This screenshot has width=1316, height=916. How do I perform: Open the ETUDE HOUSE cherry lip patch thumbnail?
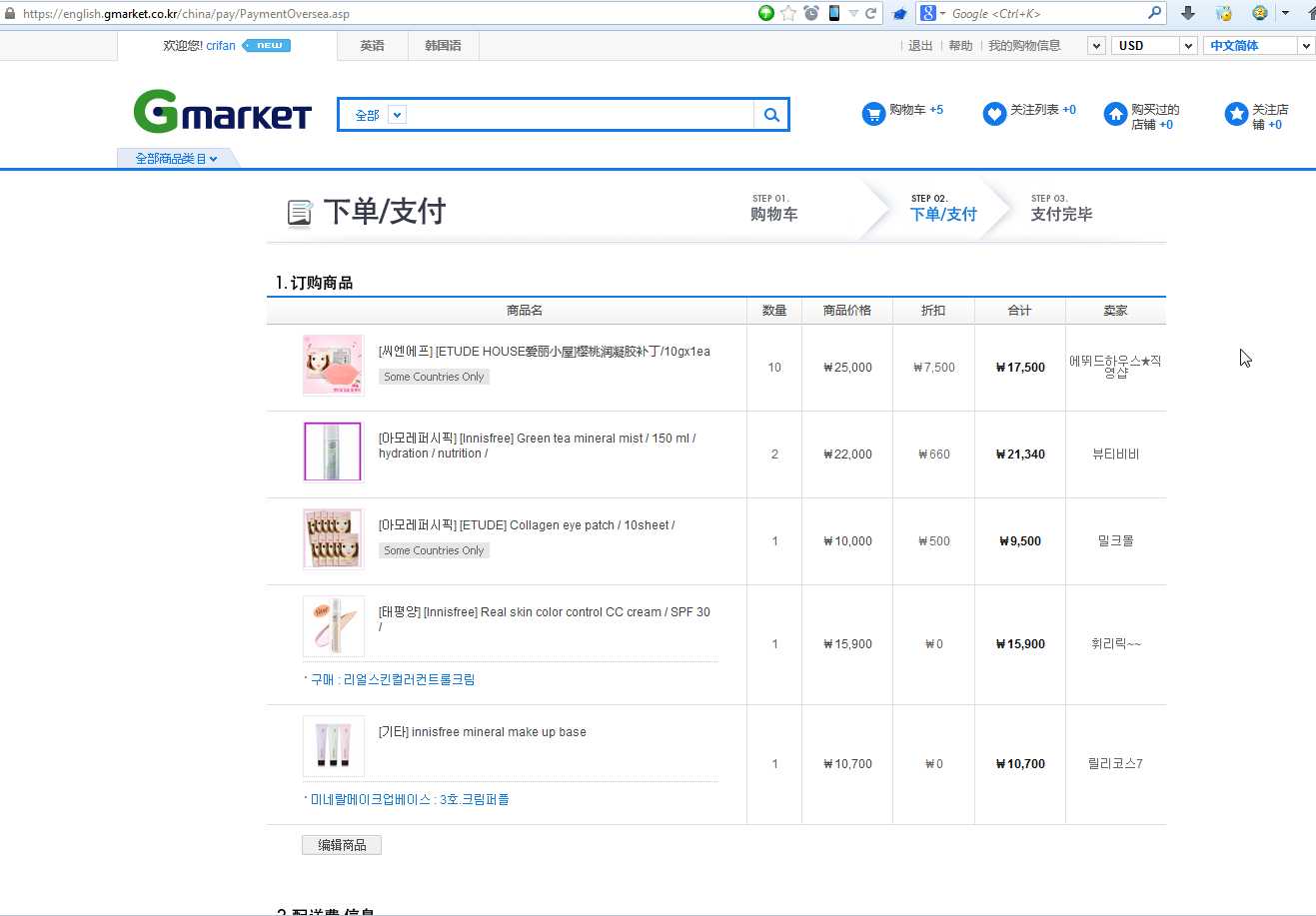334,366
